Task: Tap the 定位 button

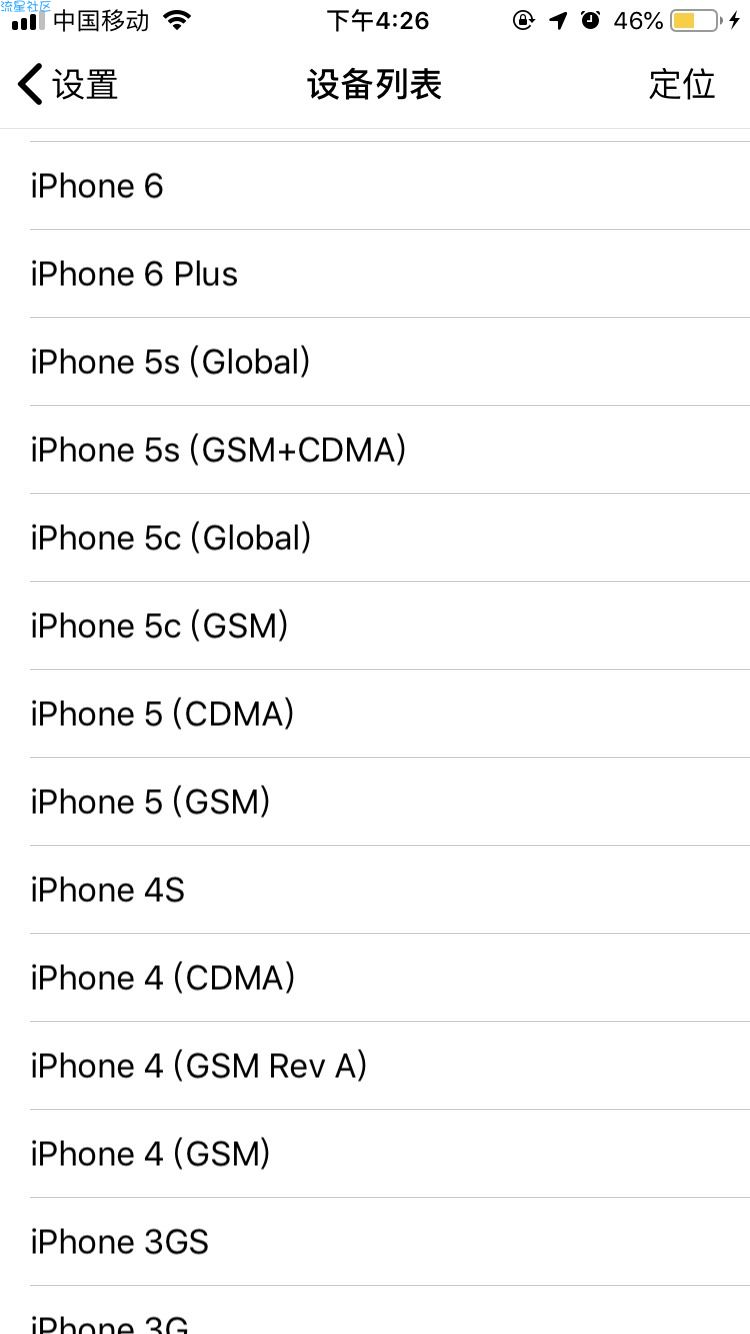Action: click(682, 84)
